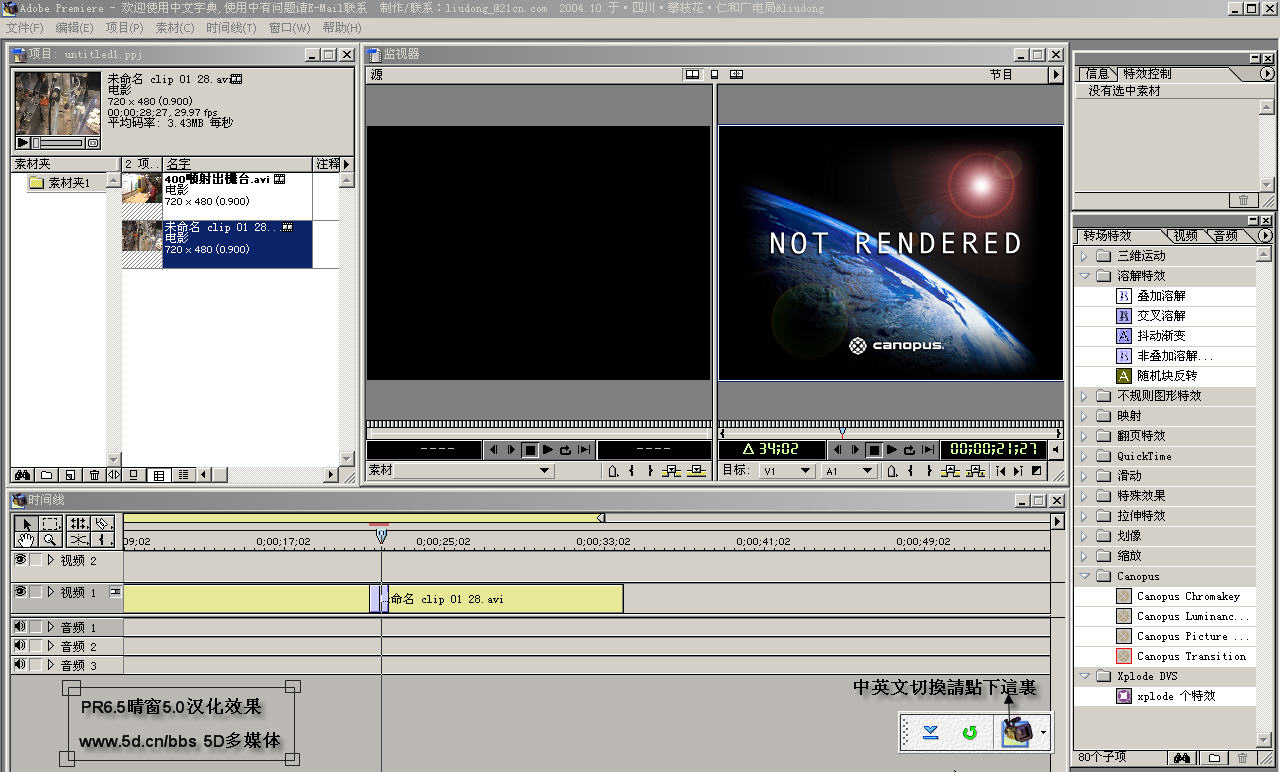Click the blue download arrow in floating toolbar
The height and width of the screenshot is (772, 1280).
pyautogui.click(x=930, y=733)
